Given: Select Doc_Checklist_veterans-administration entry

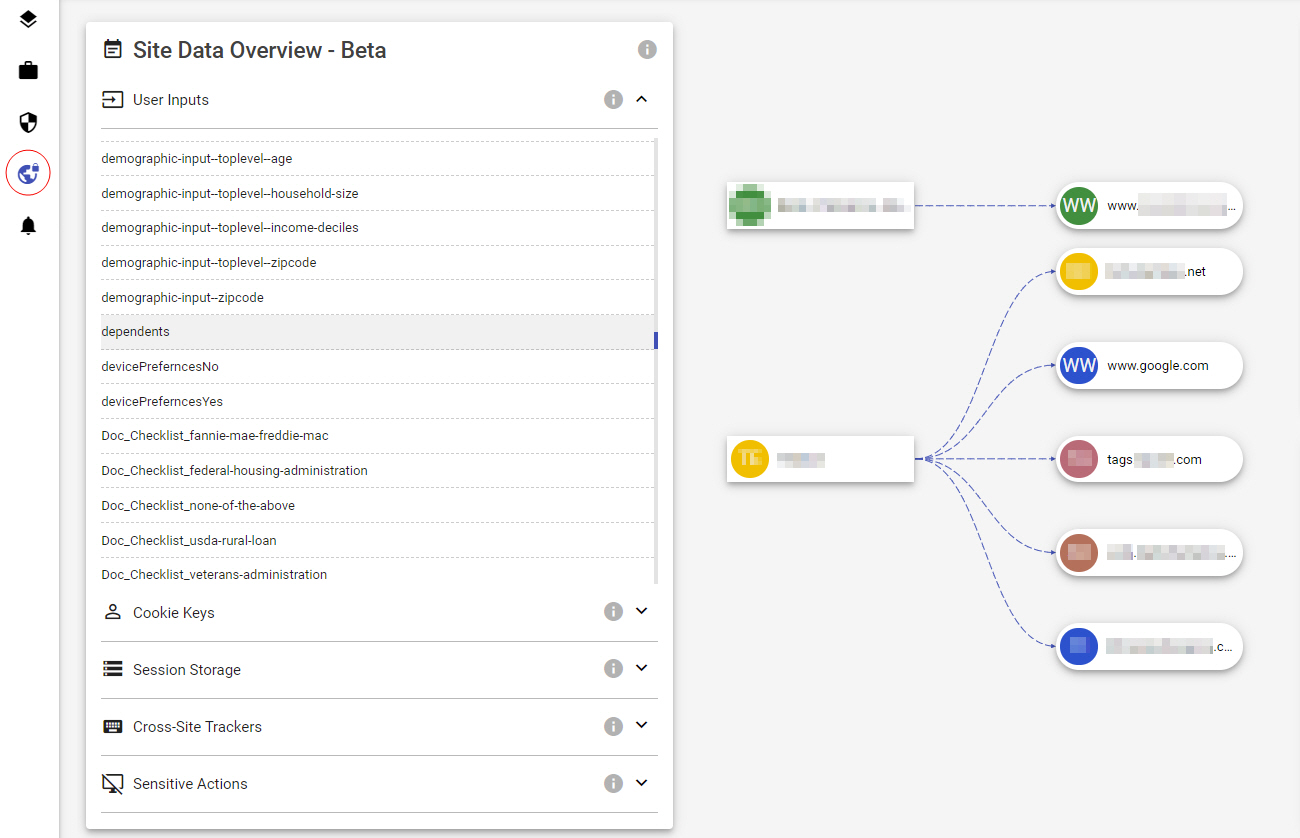Looking at the screenshot, I should click(x=378, y=574).
